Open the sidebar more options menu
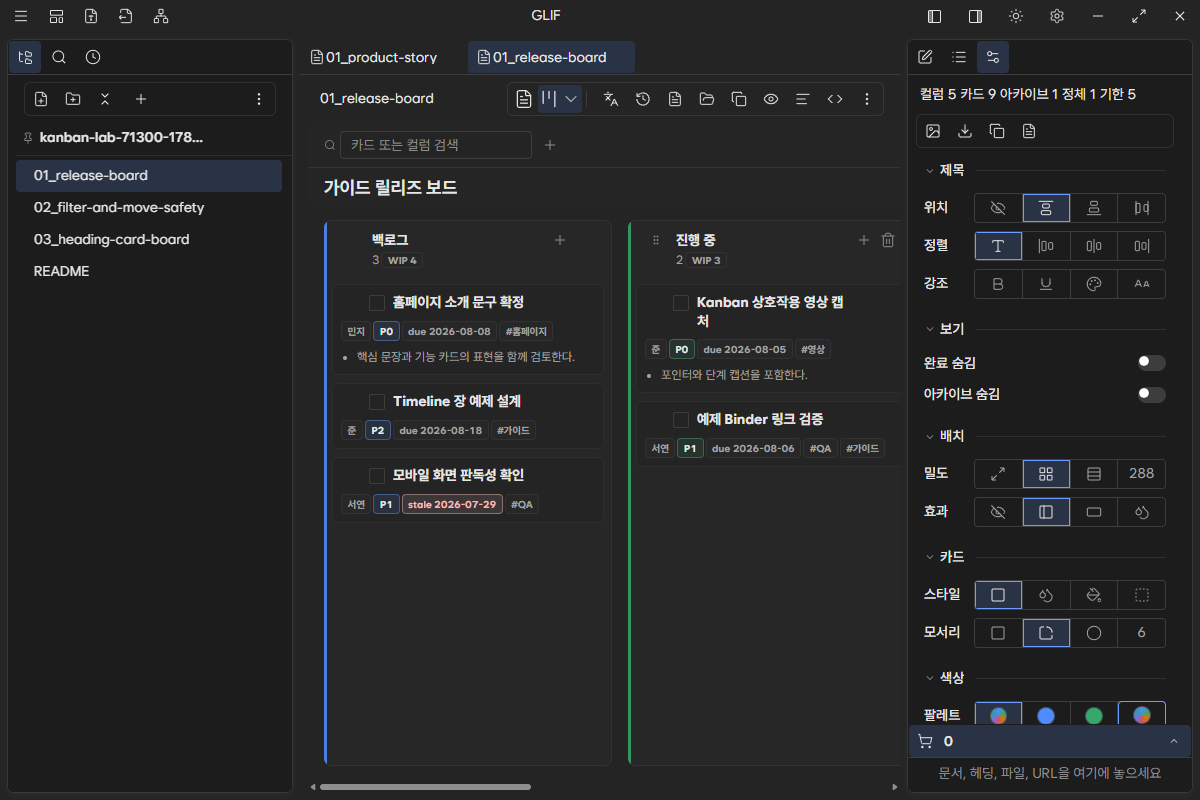This screenshot has height=800, width=1200. [259, 99]
